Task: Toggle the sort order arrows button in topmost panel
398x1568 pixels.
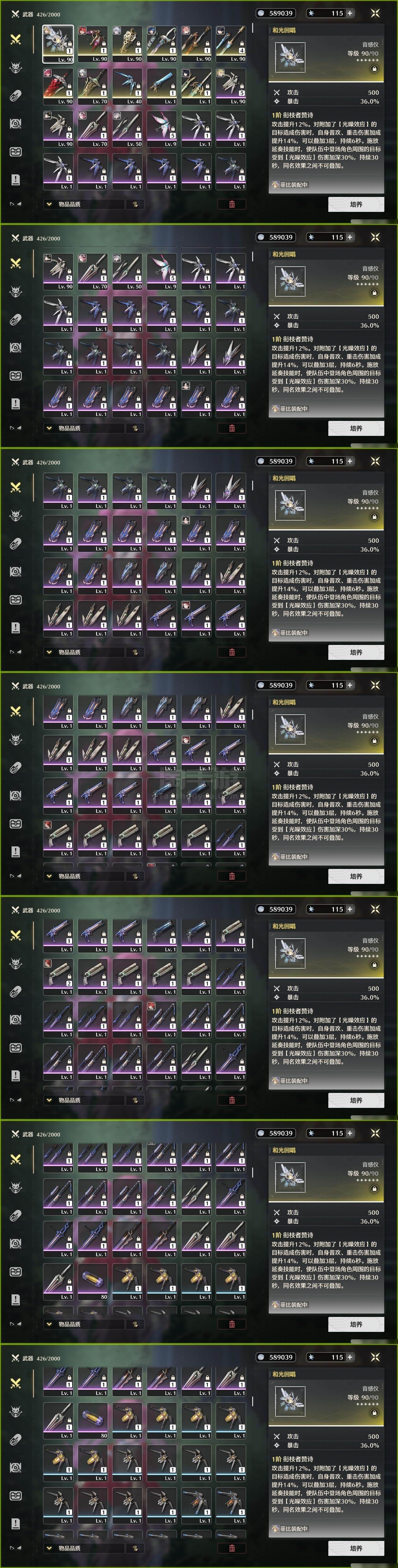Action: [135, 204]
